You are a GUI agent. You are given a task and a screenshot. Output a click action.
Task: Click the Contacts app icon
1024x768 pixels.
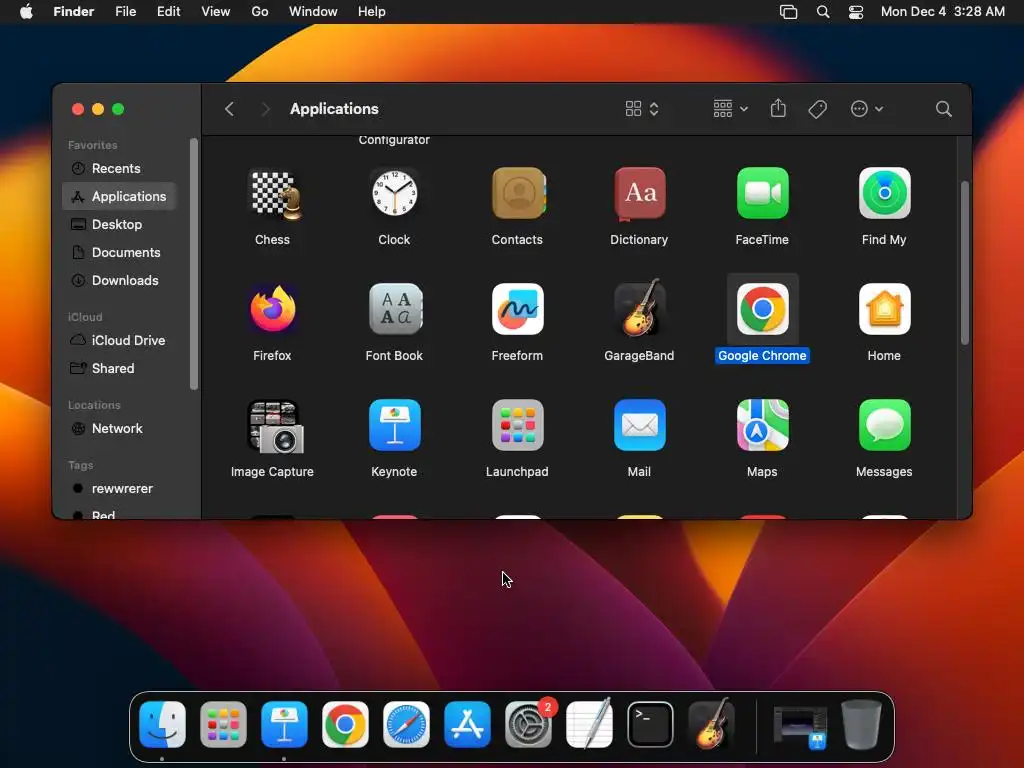coord(517,193)
